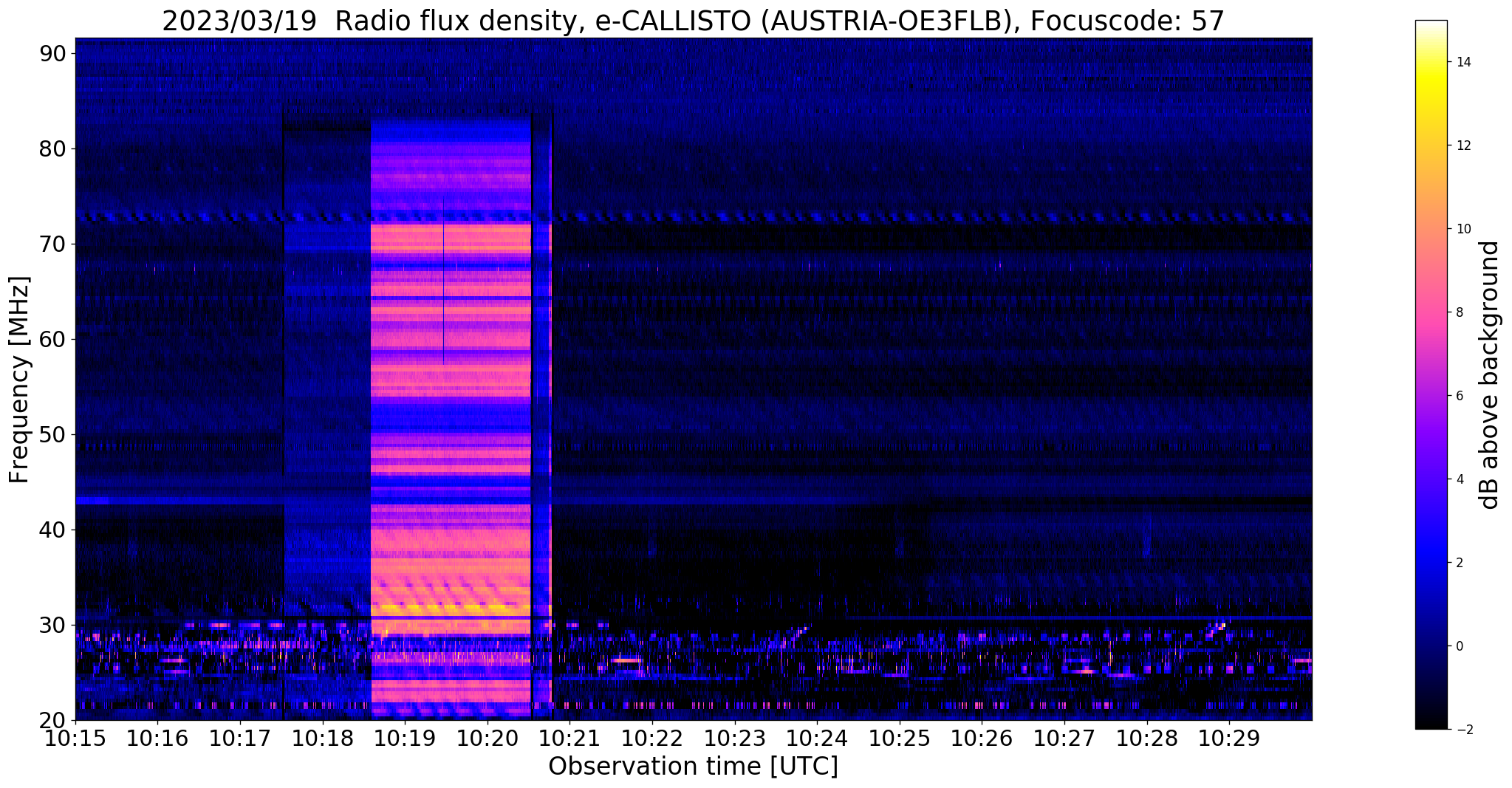1512x788 pixels.
Task: Click the 10:23 time tick label
Action: (x=735, y=737)
